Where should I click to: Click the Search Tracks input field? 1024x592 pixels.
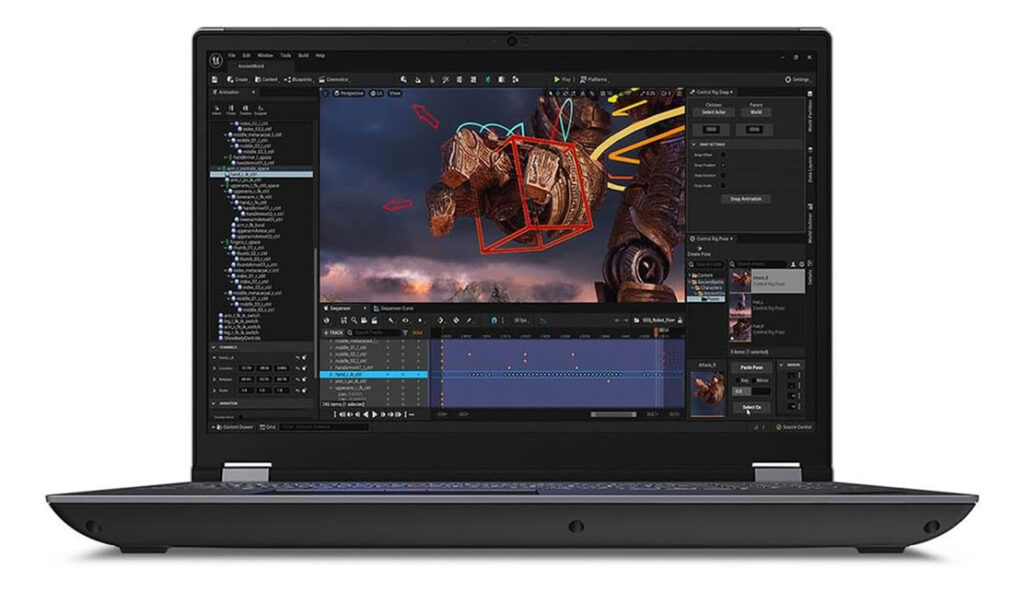(x=374, y=333)
